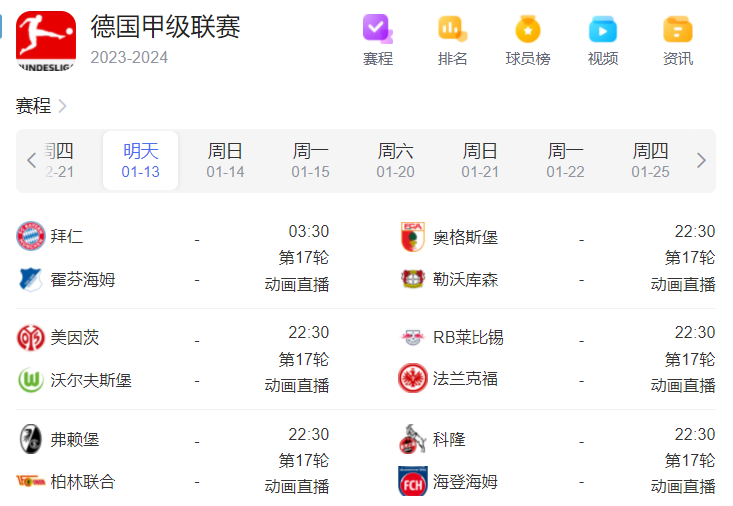The height and width of the screenshot is (506, 733).
Task: Click the 德国甲级联赛 title
Action: tap(165, 27)
